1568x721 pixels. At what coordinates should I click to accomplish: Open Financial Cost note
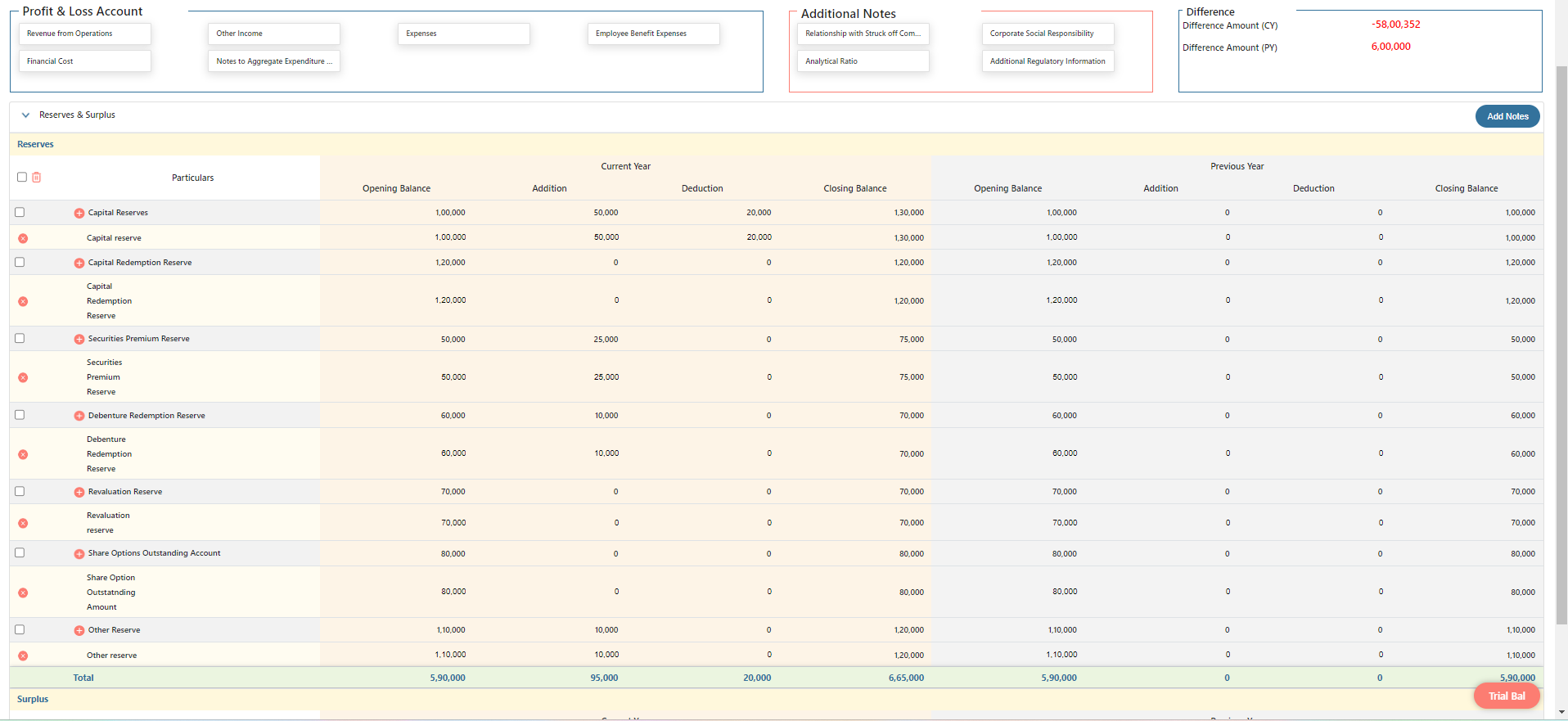pos(85,61)
